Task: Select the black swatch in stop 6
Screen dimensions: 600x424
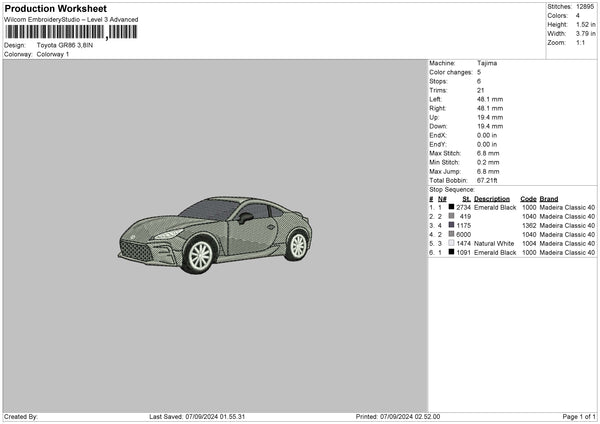Action: coord(452,252)
